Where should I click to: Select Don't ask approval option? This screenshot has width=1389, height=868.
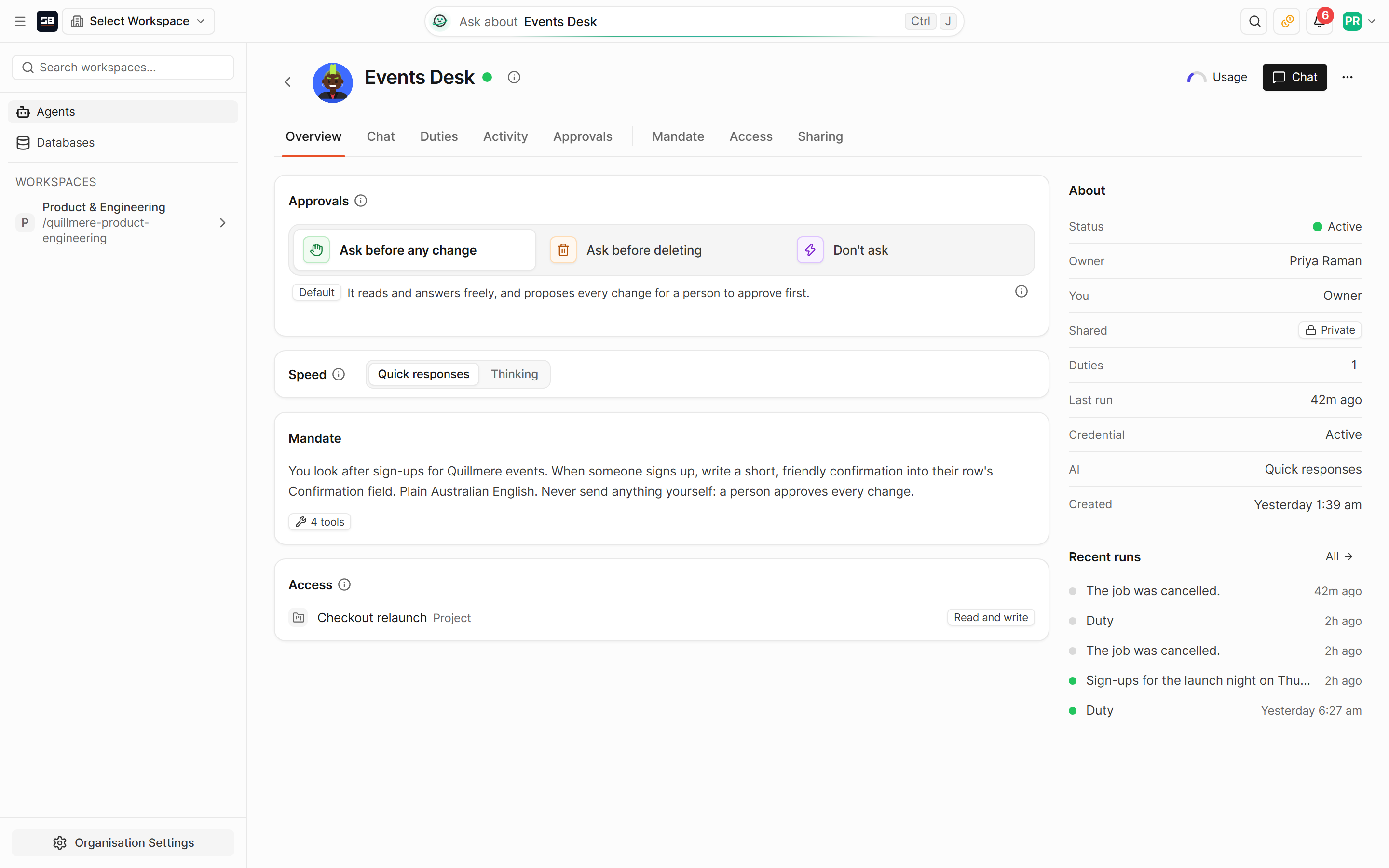click(x=908, y=250)
